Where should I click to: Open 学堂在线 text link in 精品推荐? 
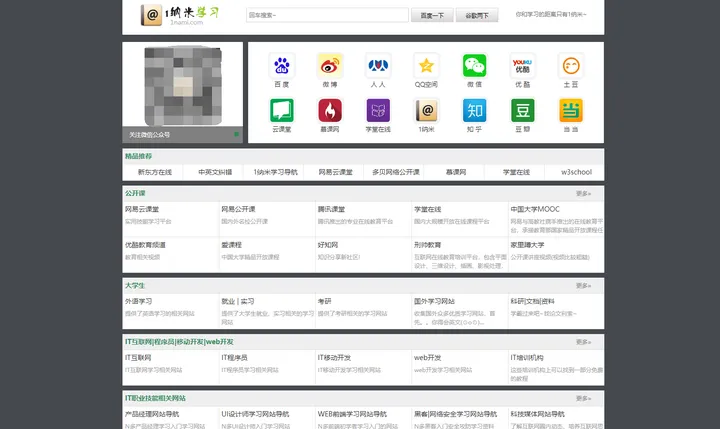pyautogui.click(x=516, y=172)
